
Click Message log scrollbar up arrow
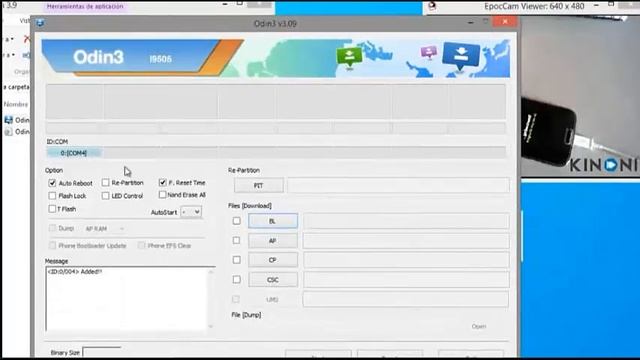[x=211, y=272]
